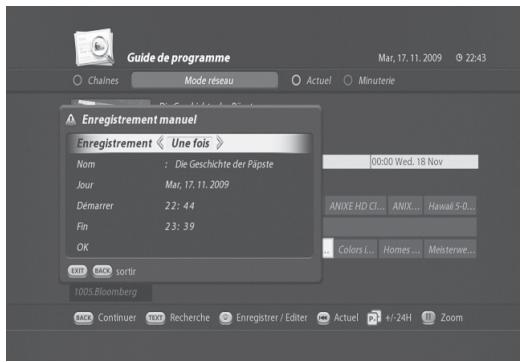
Task: Click the Continuer label in bottom bar
Action: (117, 318)
